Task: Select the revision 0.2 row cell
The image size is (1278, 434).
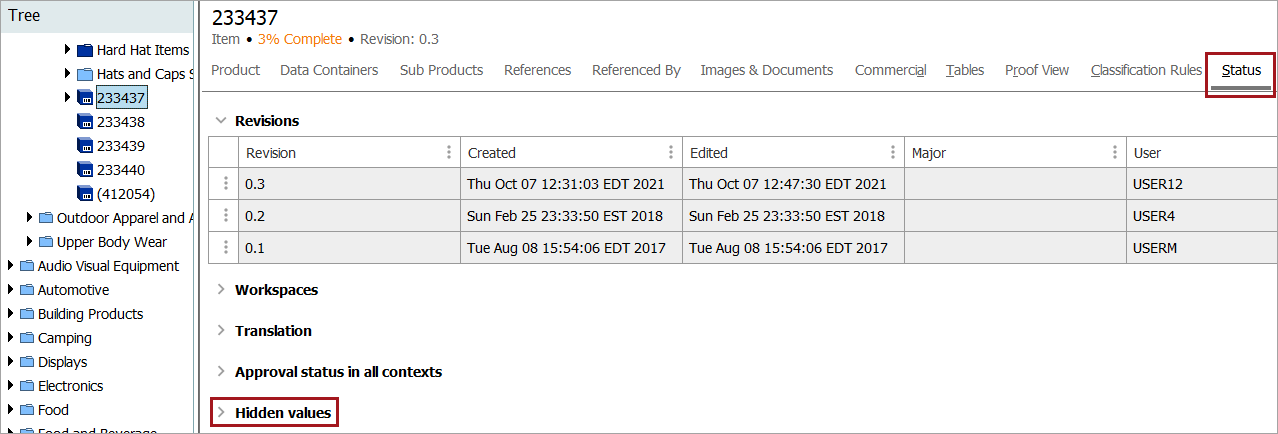Action: click(256, 216)
